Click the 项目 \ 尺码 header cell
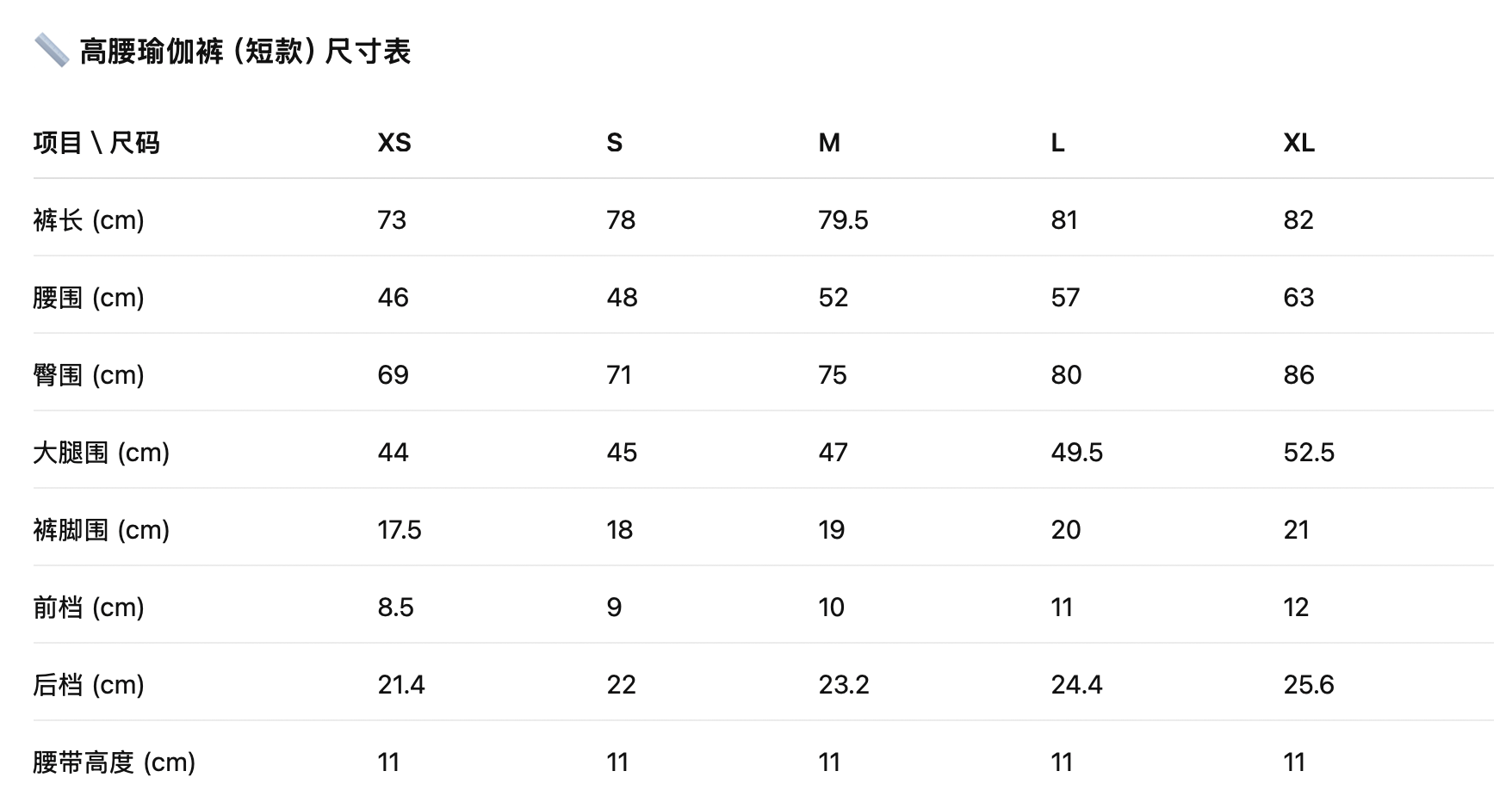1512x802 pixels. [96, 143]
